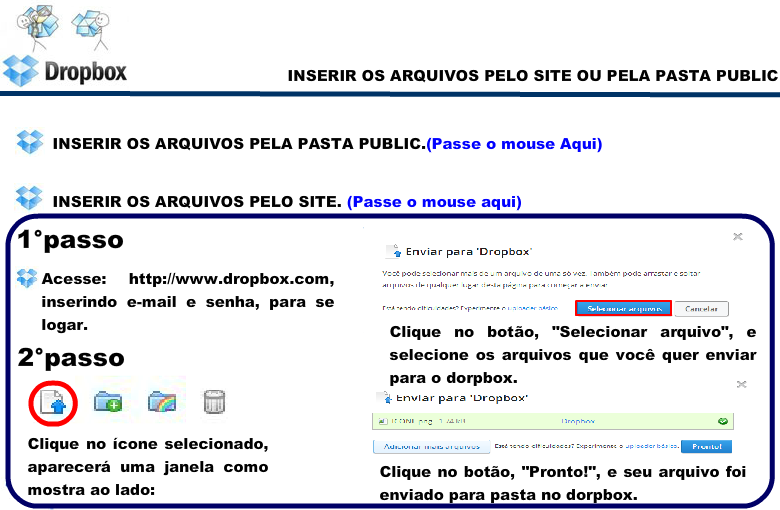Image resolution: width=780 pixels, height=510 pixels.
Task: Click the blue 'Selecionar arquivos' button
Action: tap(623, 308)
